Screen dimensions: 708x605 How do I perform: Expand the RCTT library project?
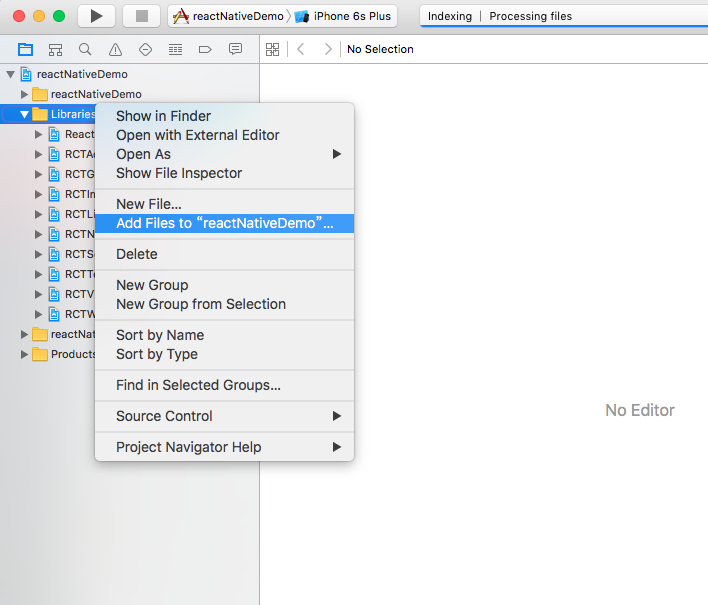pyautogui.click(x=38, y=274)
